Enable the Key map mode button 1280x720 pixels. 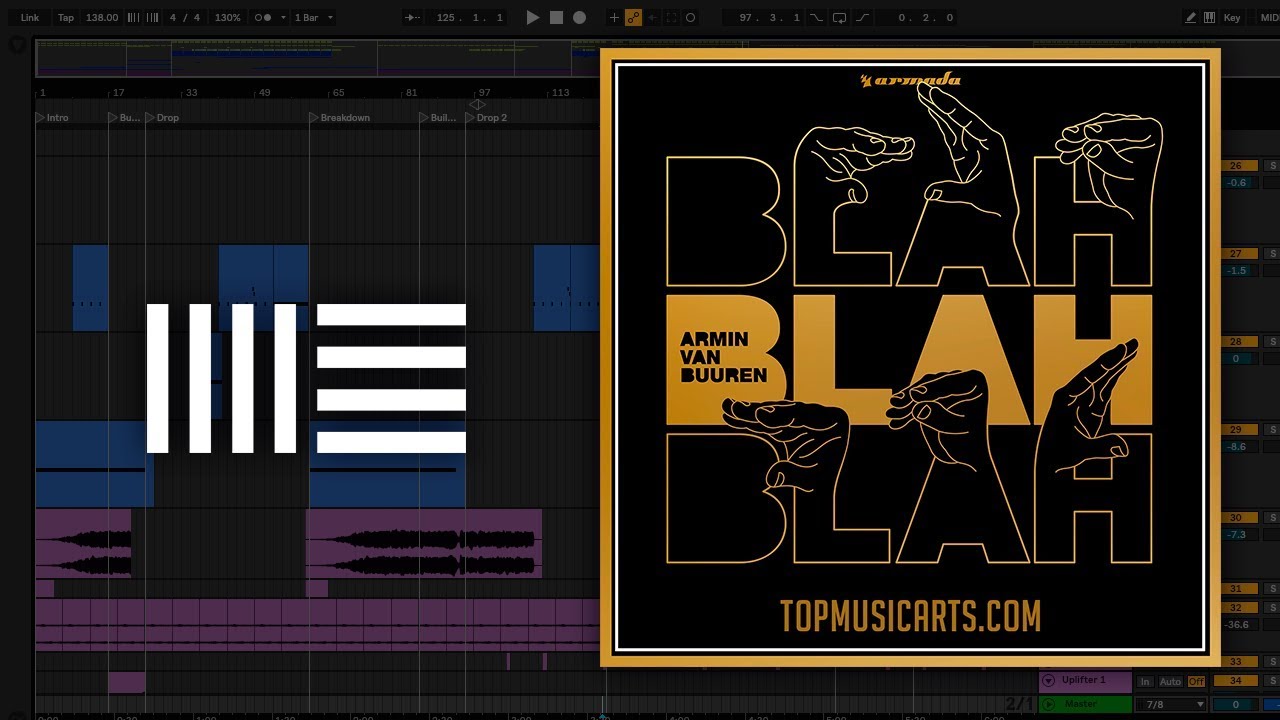[x=1232, y=18]
